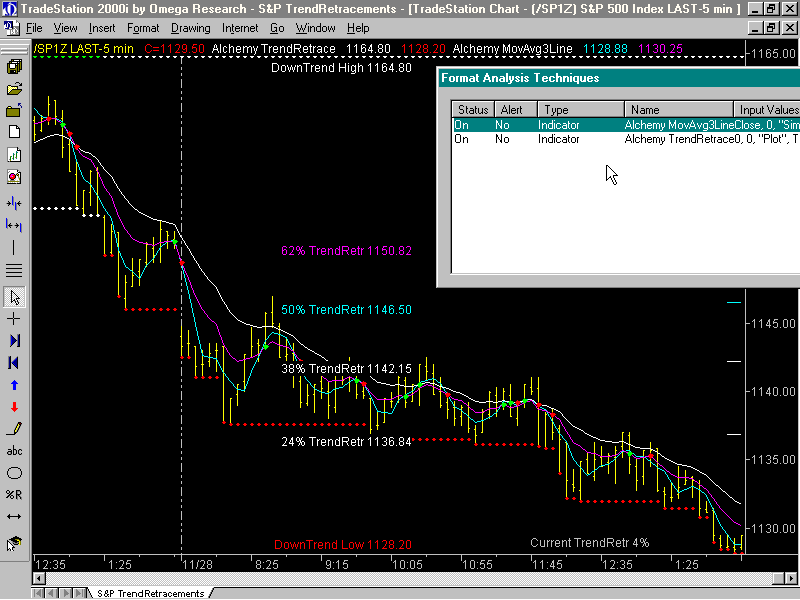Open the Help menu
This screenshot has height=600, width=800.
point(358,28)
